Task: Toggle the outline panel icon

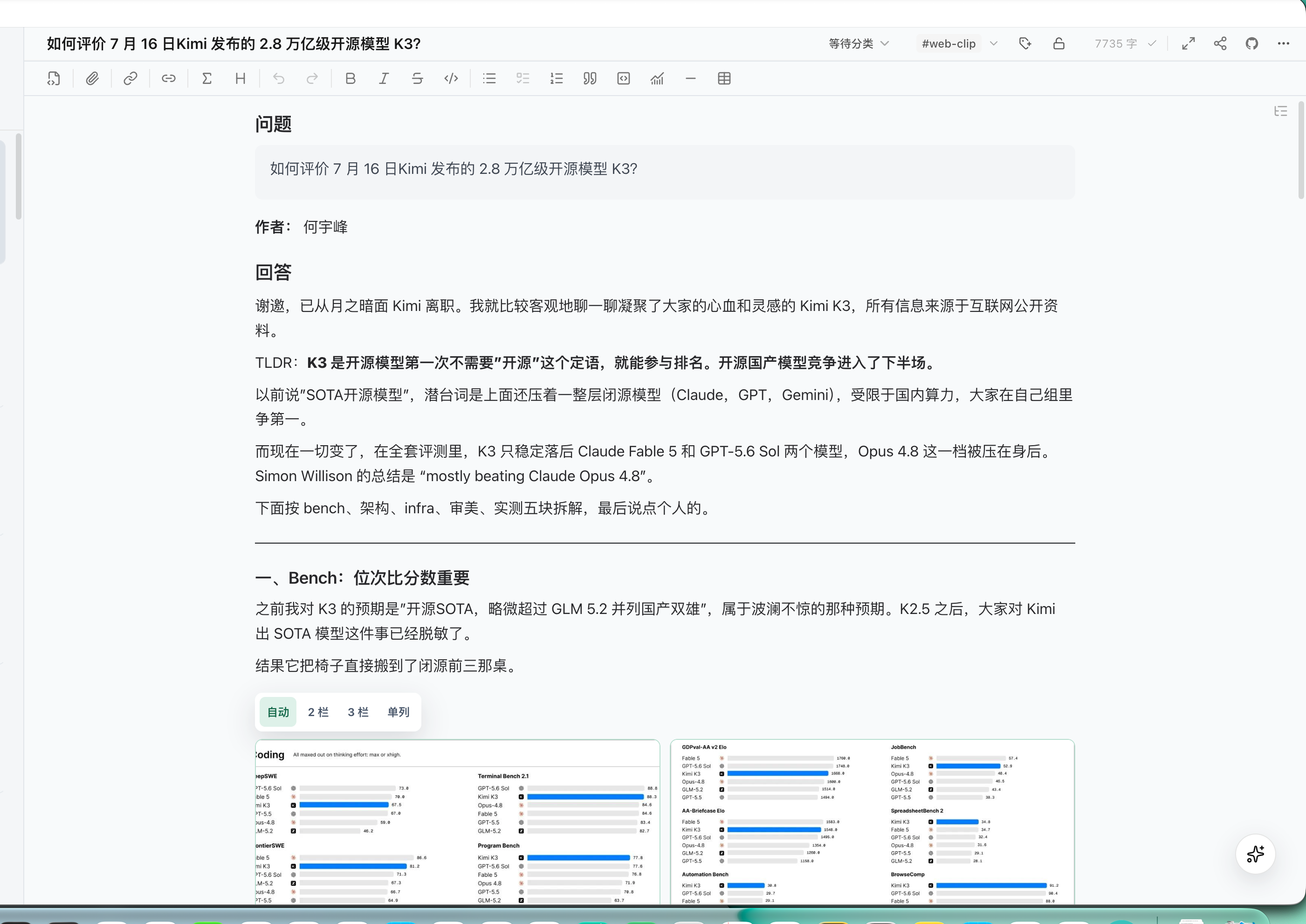Action: click(x=1280, y=111)
